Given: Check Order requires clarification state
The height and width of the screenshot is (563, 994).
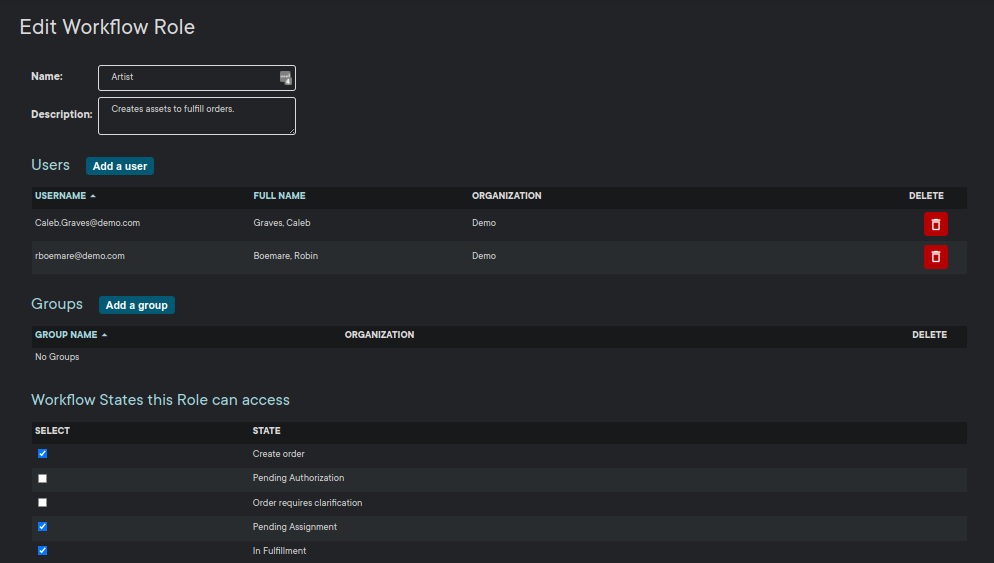Looking at the screenshot, I should (x=42, y=502).
